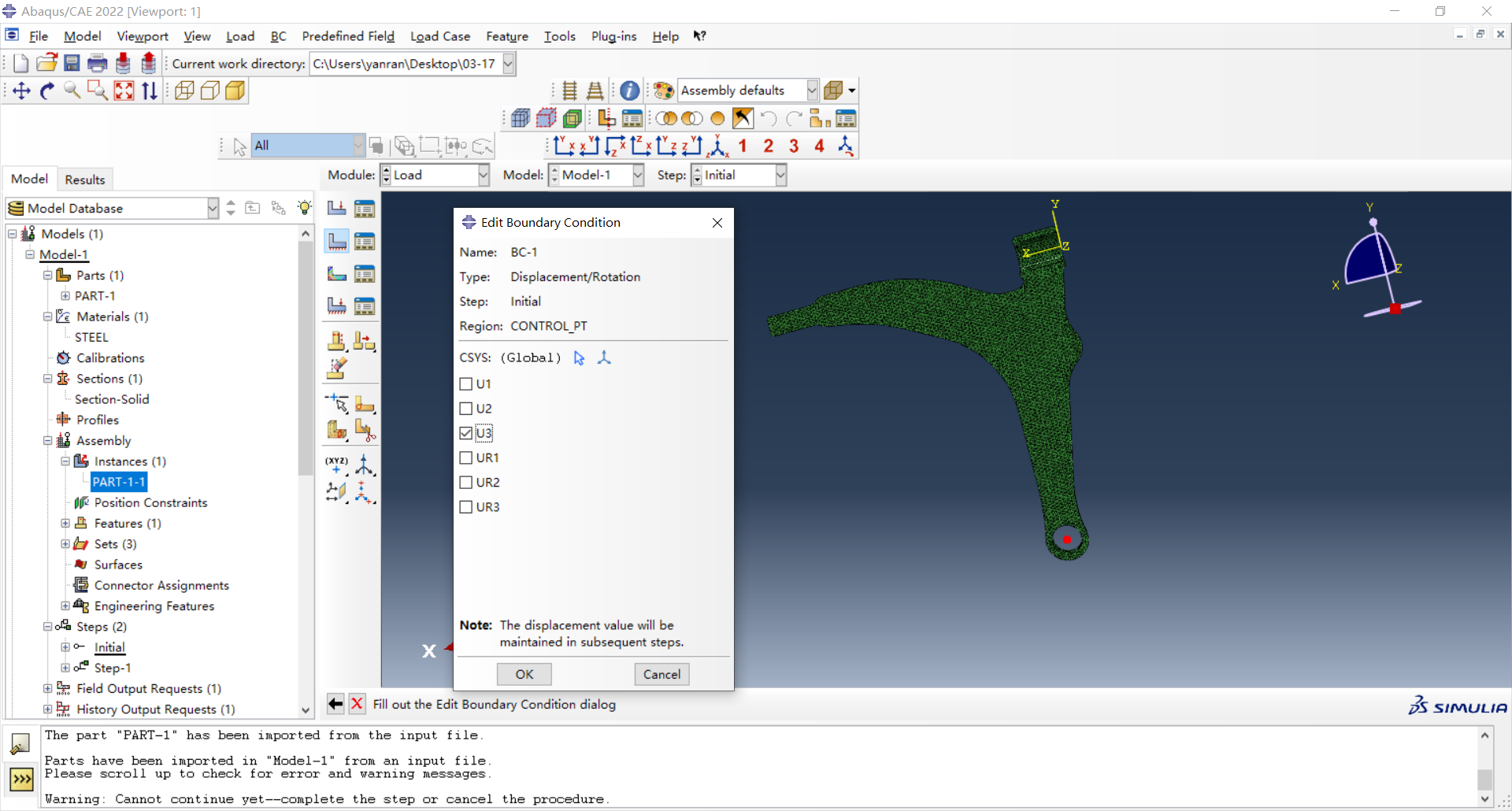The width and height of the screenshot is (1512, 811).
Task: Click the Create Predefined Field tool
Action: (x=337, y=273)
